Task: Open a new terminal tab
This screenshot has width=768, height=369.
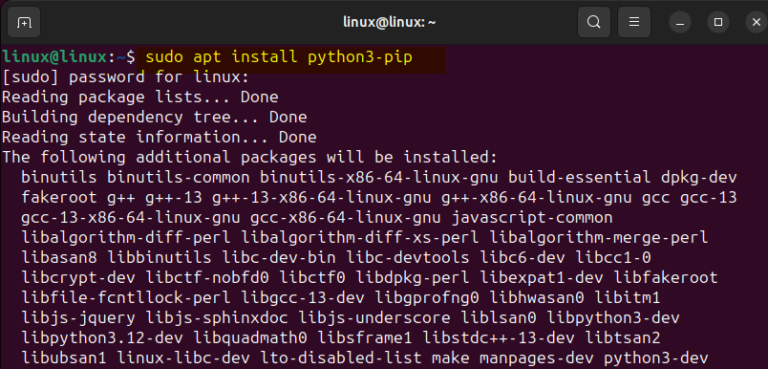Action: (x=24, y=23)
